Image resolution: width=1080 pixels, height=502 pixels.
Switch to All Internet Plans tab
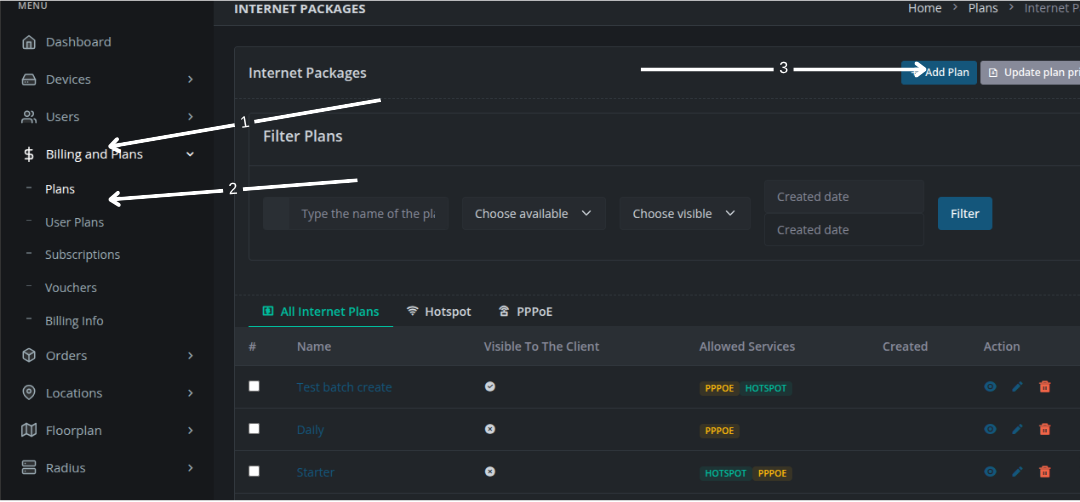(321, 312)
